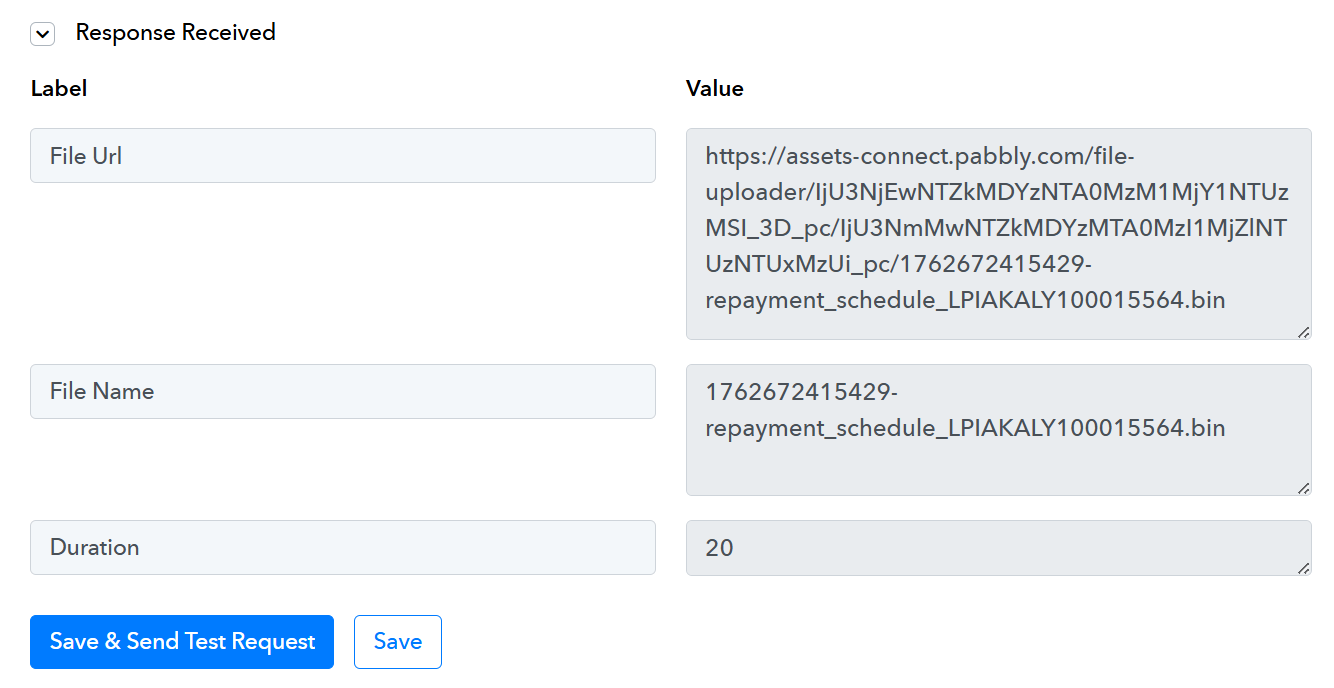
Task: Focus the File Url label field
Action: tap(342, 156)
